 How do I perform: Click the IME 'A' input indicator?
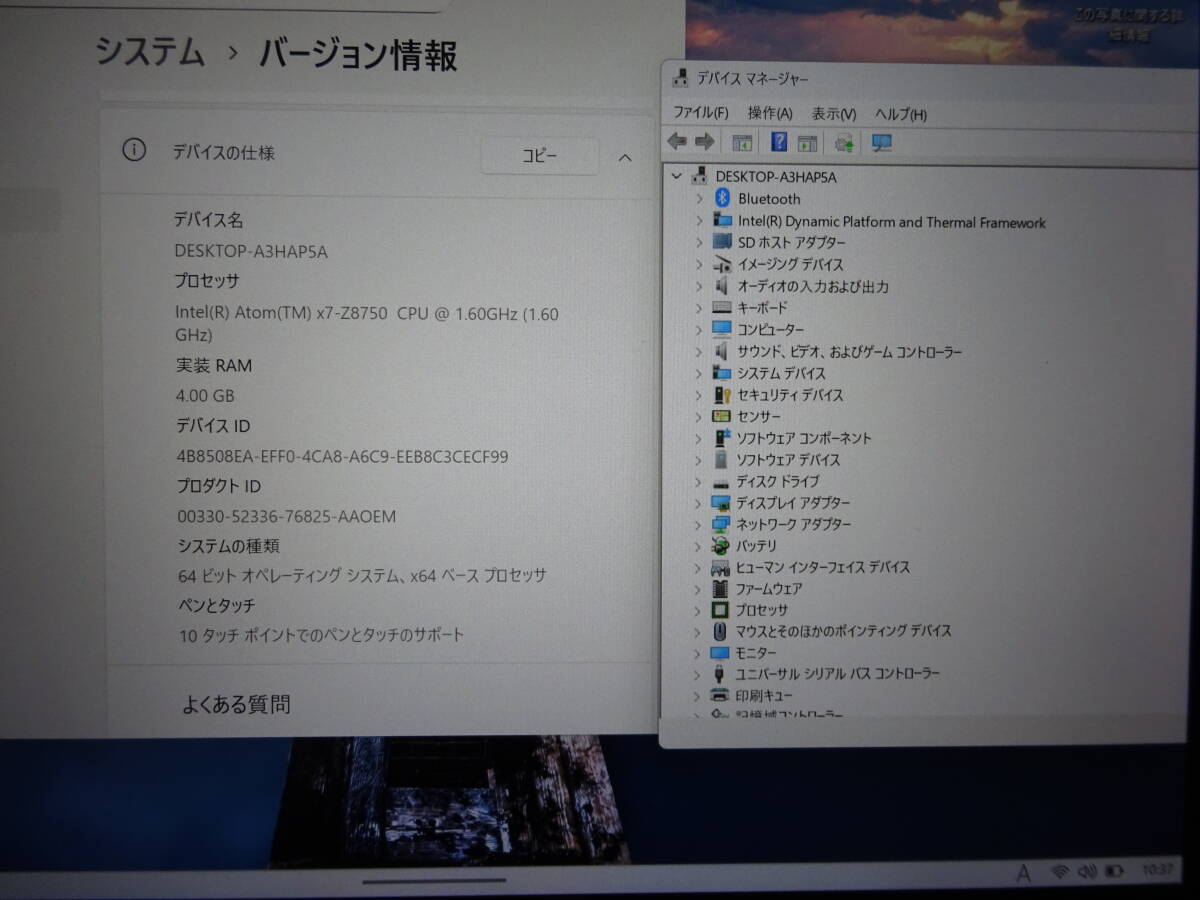[1023, 874]
